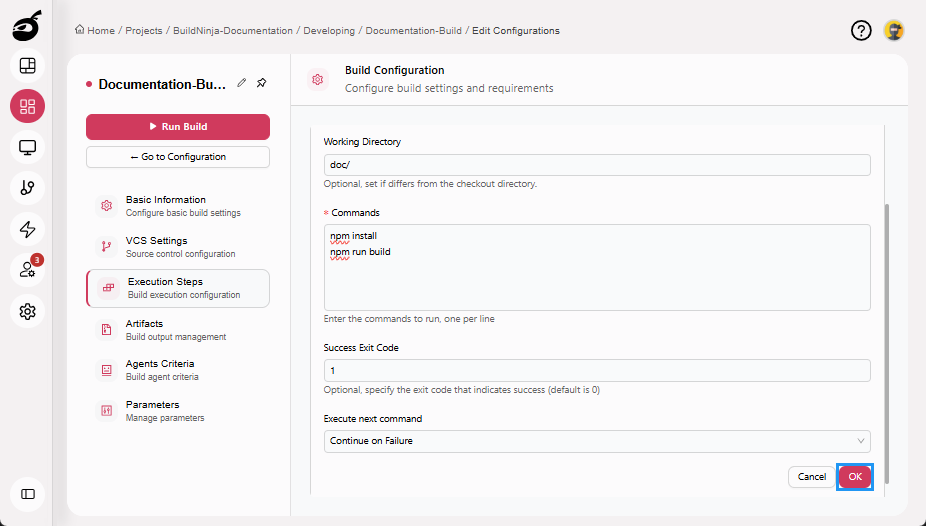Click the BuildNinja logo icon

click(27, 26)
